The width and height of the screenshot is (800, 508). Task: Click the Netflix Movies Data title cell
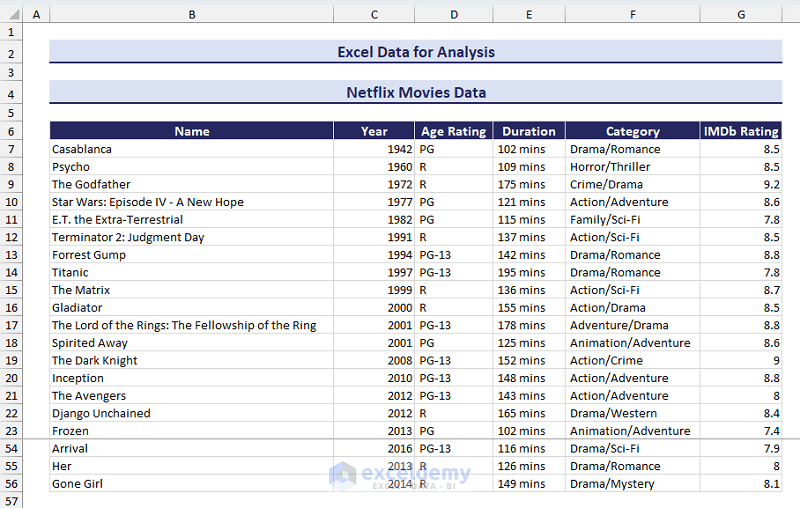[415, 93]
